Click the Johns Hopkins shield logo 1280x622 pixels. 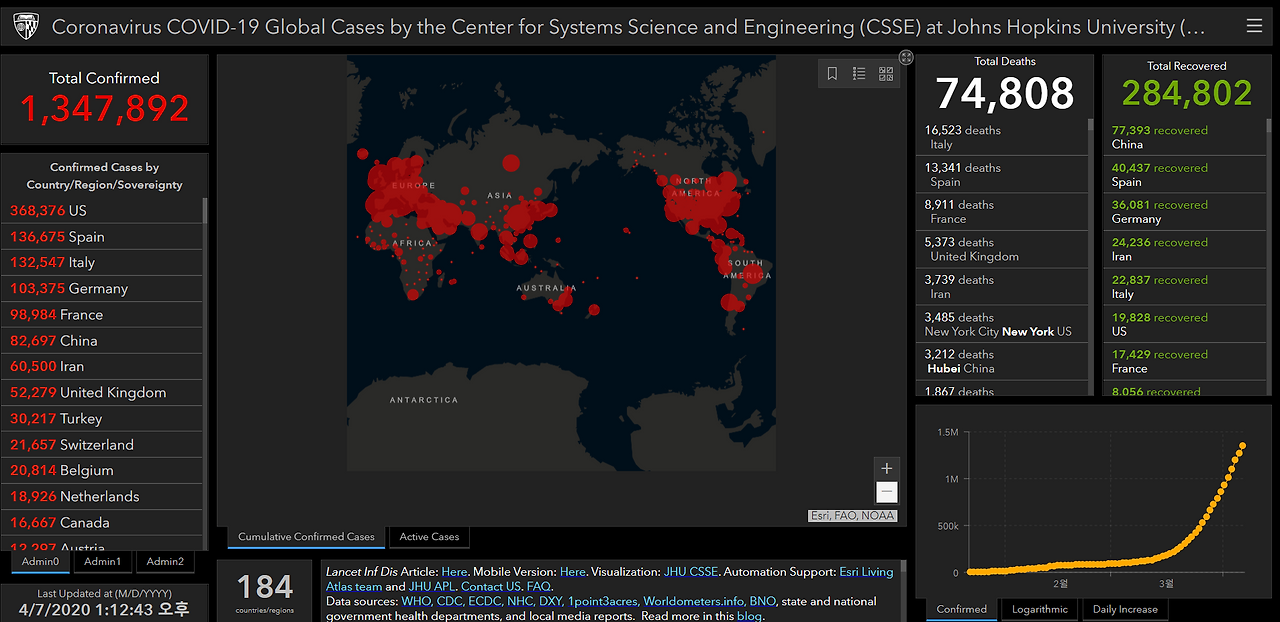point(26,27)
